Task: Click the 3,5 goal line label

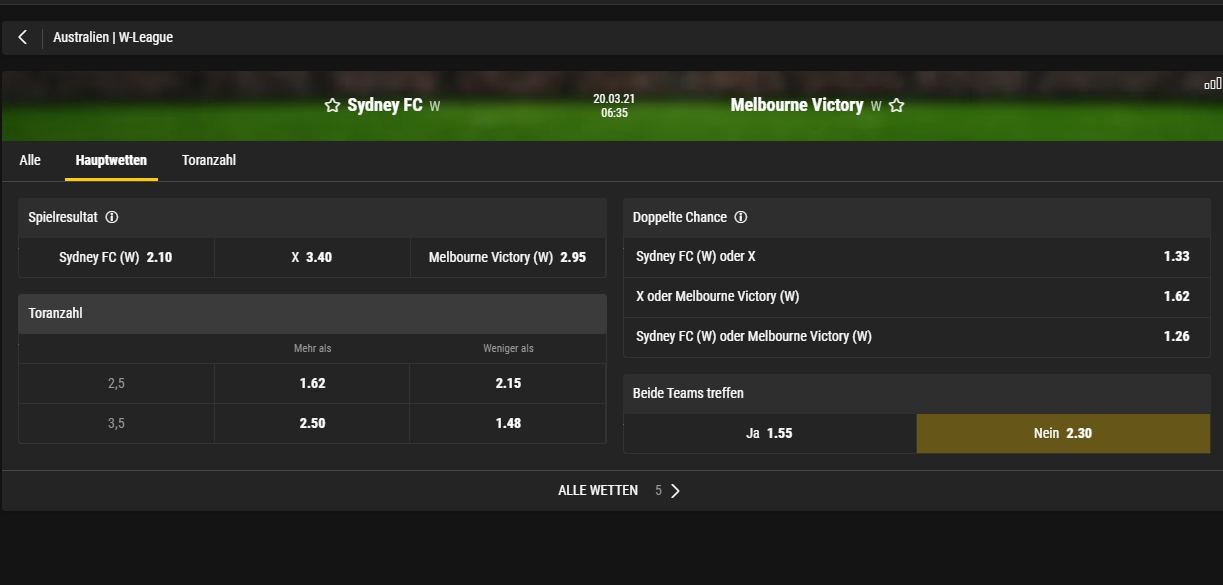Action: (x=116, y=423)
